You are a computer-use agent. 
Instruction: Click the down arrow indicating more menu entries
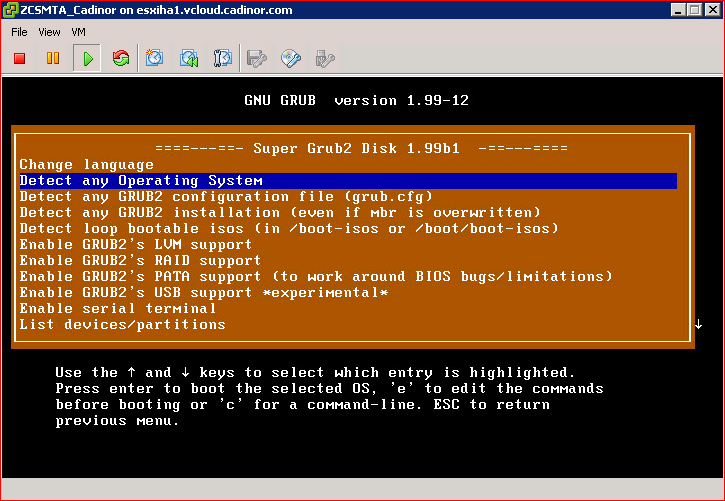(698, 324)
